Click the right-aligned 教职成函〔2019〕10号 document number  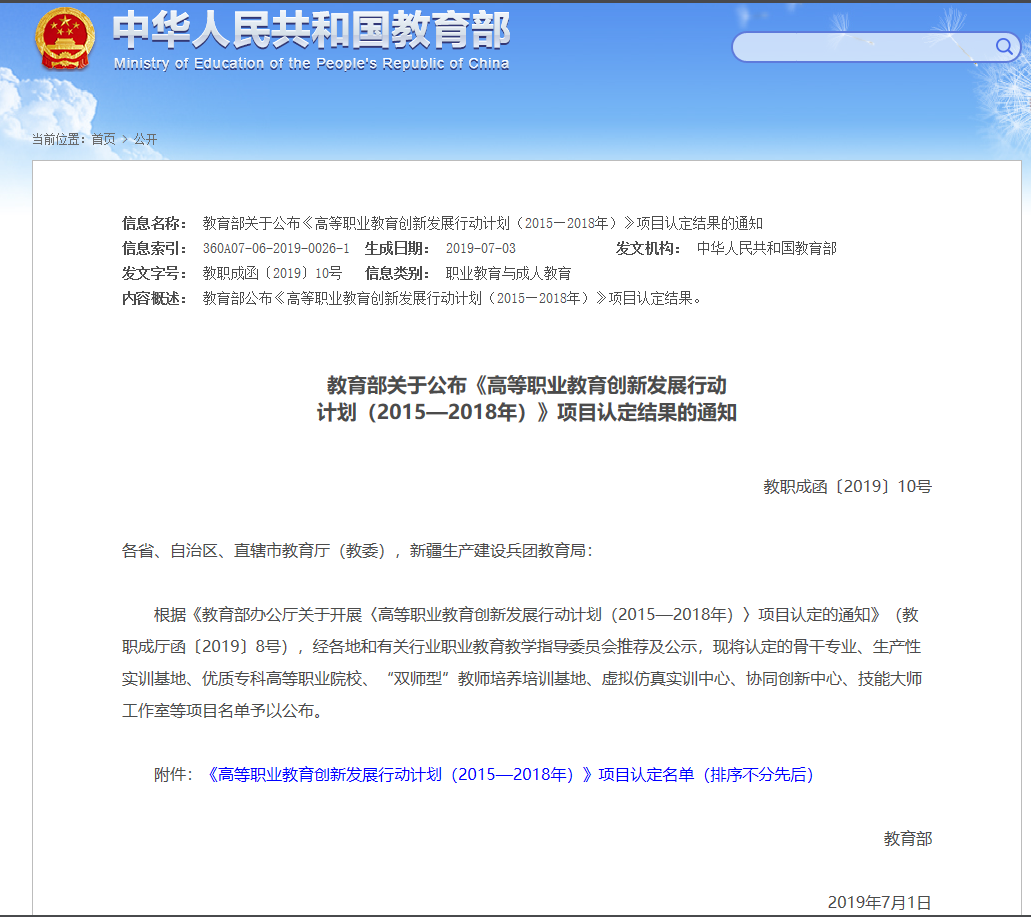click(847, 487)
